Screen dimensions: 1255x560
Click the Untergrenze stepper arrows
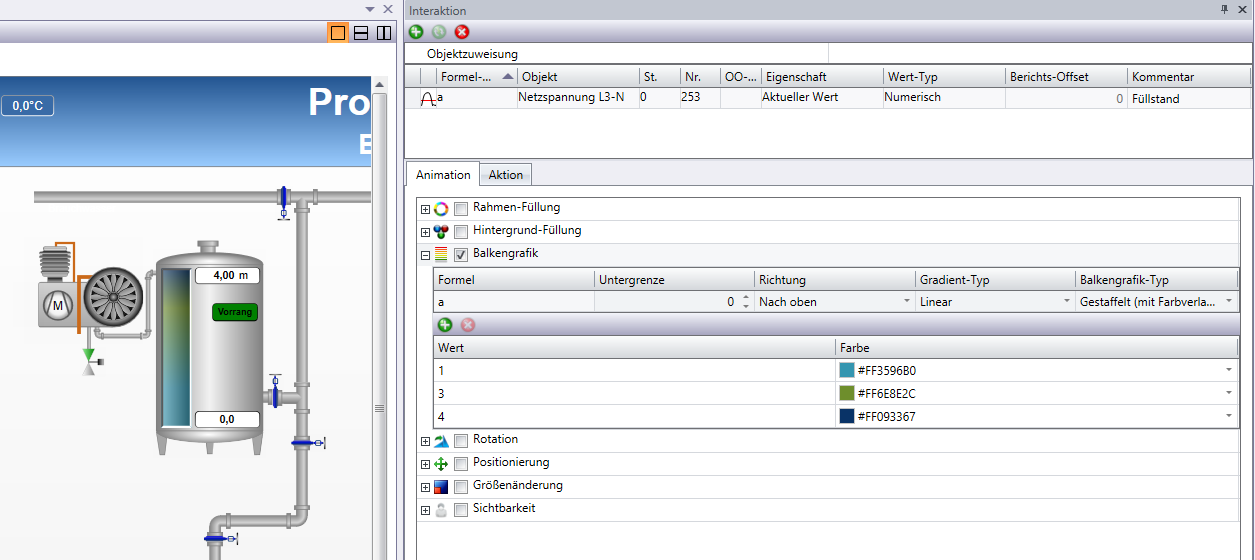click(x=746, y=301)
